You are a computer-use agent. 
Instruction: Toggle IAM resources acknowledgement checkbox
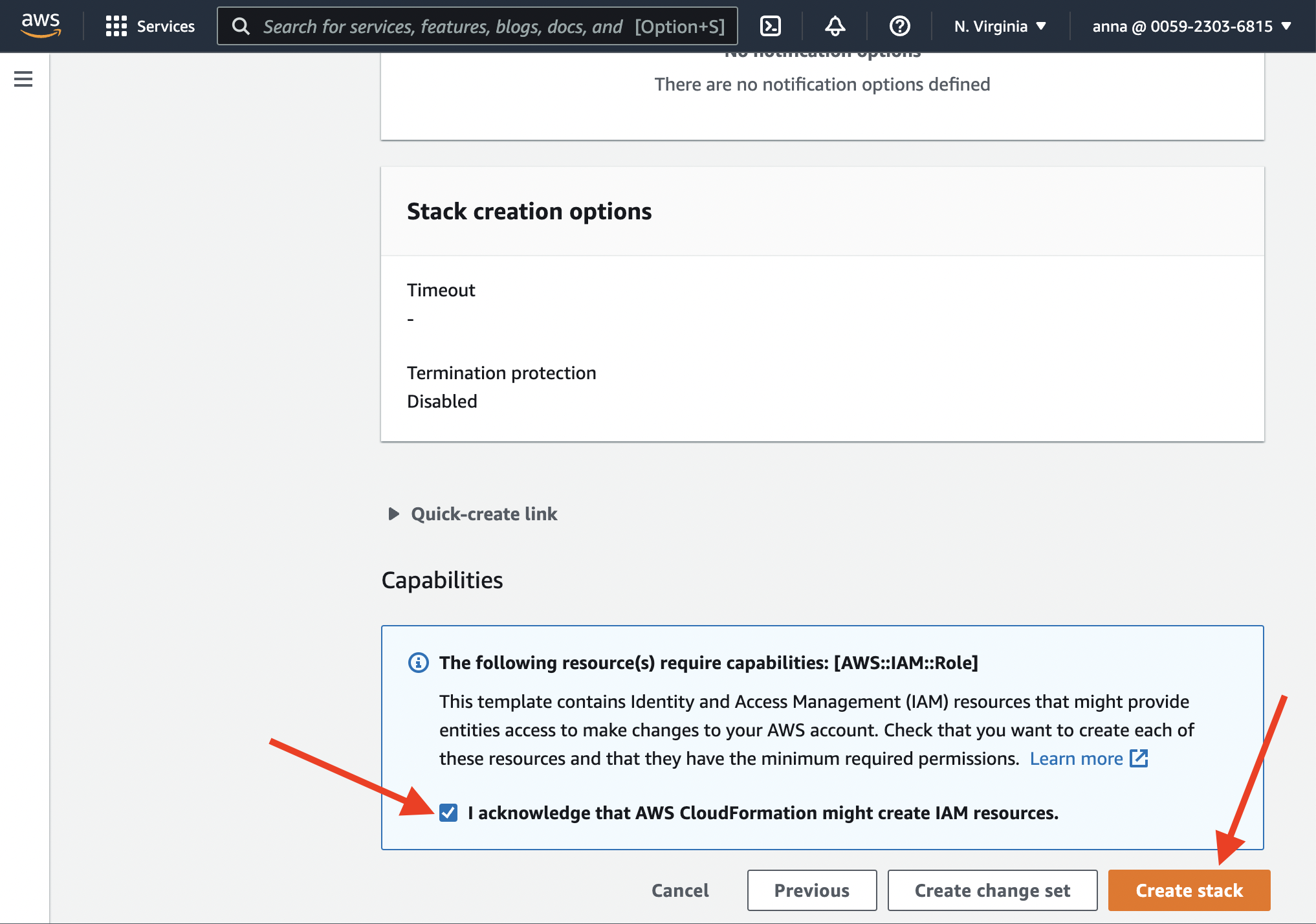[x=448, y=812]
